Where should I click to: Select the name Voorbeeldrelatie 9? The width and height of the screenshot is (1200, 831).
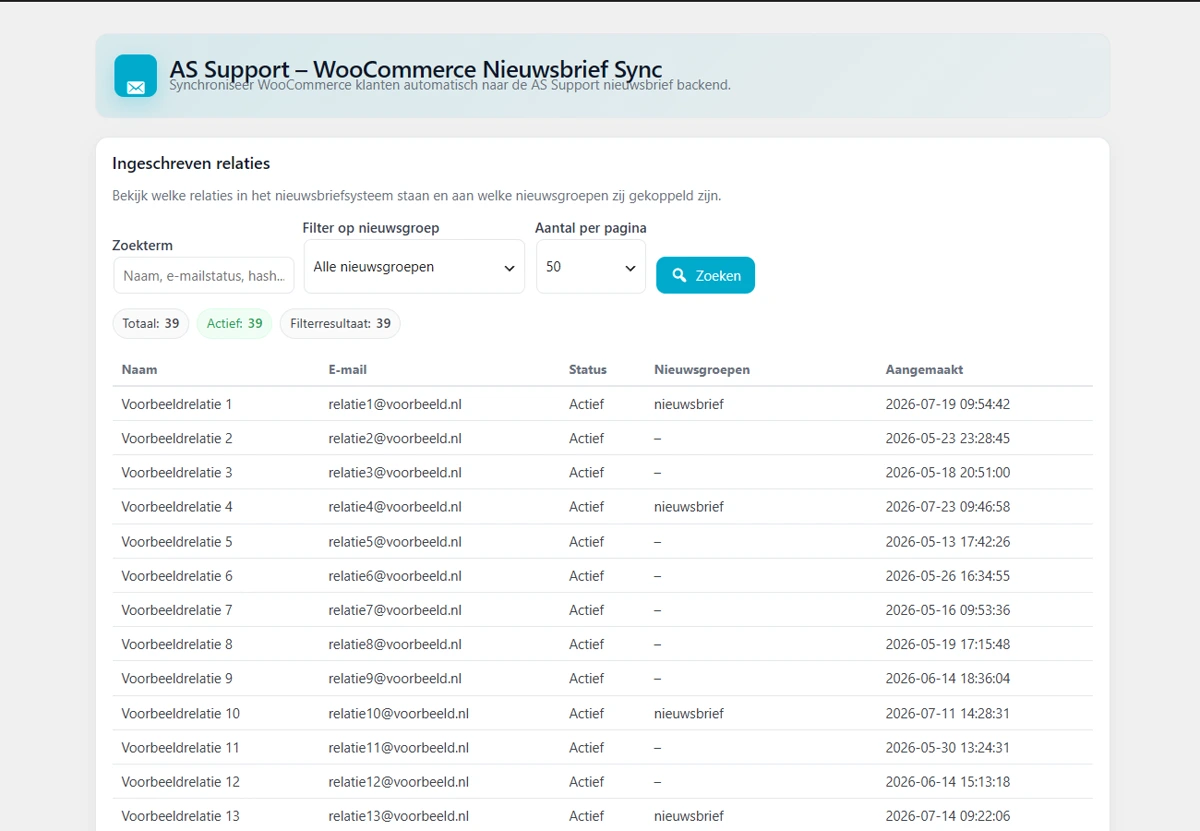[x=177, y=678]
